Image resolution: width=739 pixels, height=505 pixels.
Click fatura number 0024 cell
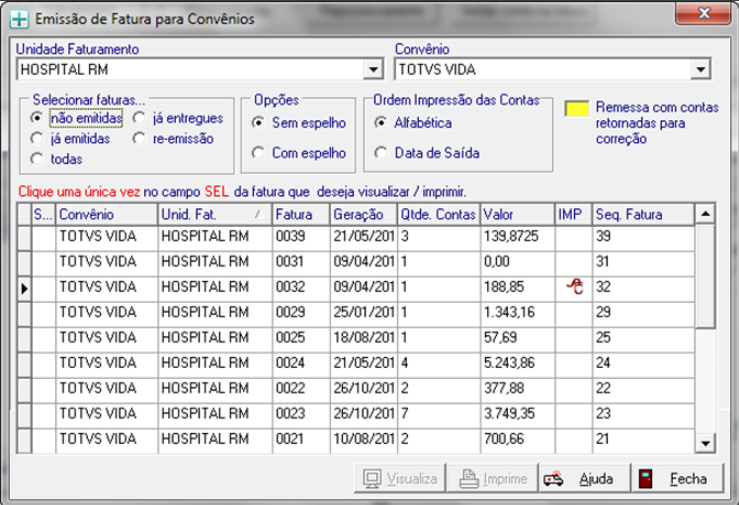pos(301,363)
